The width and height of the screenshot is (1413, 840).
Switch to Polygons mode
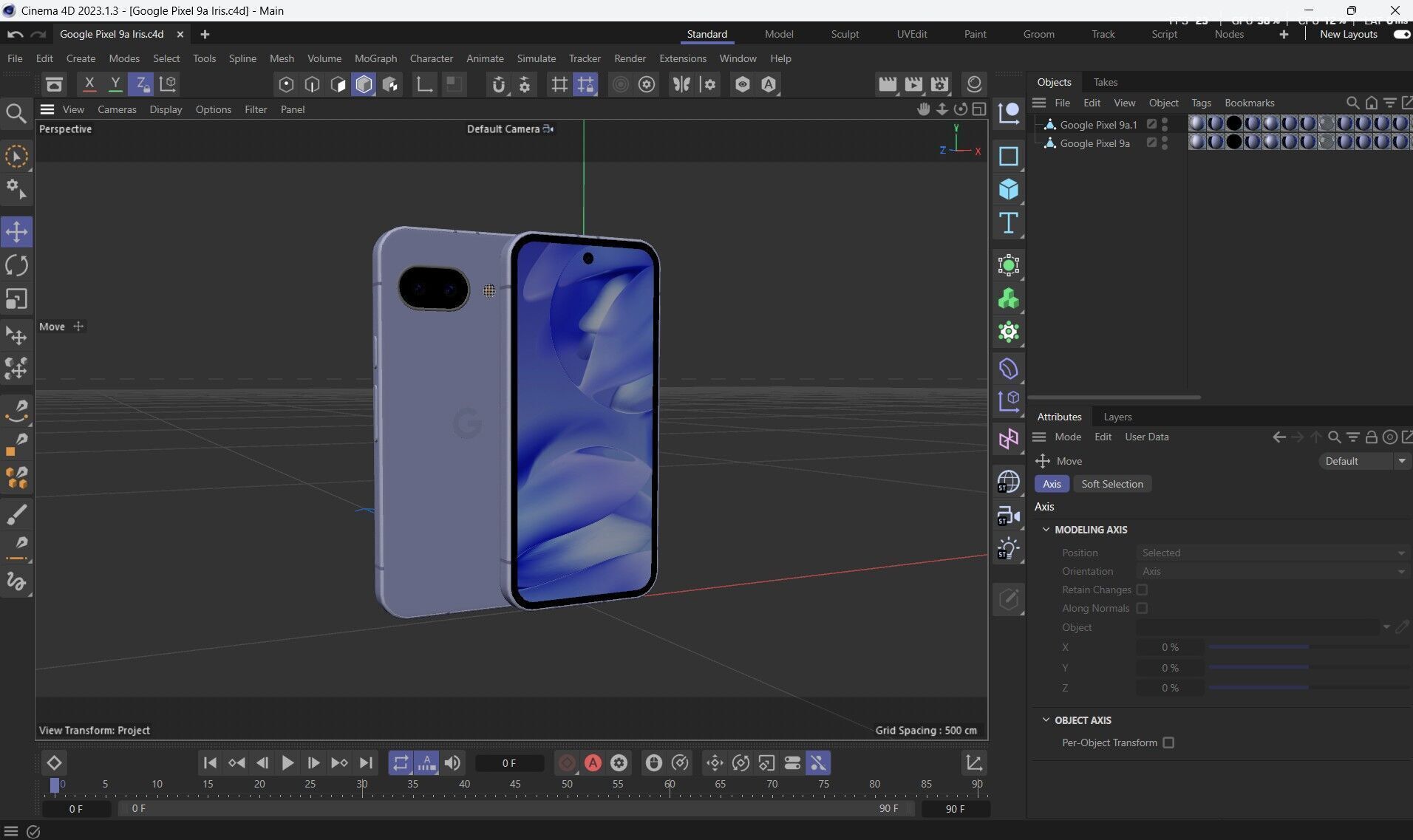coord(338,84)
